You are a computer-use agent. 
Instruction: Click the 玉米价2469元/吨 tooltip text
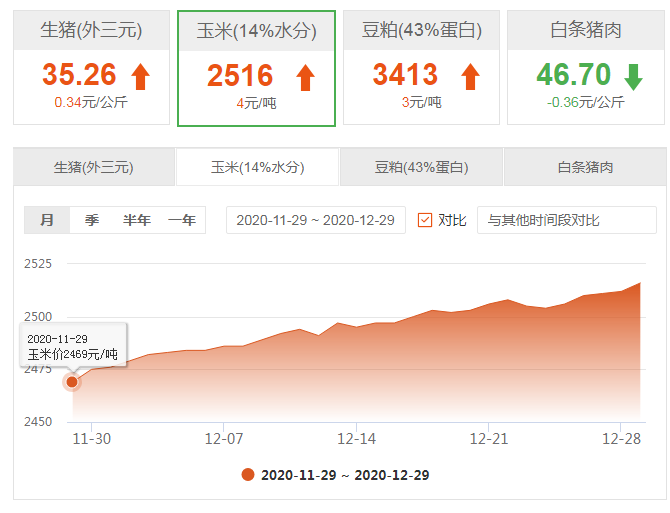73,354
